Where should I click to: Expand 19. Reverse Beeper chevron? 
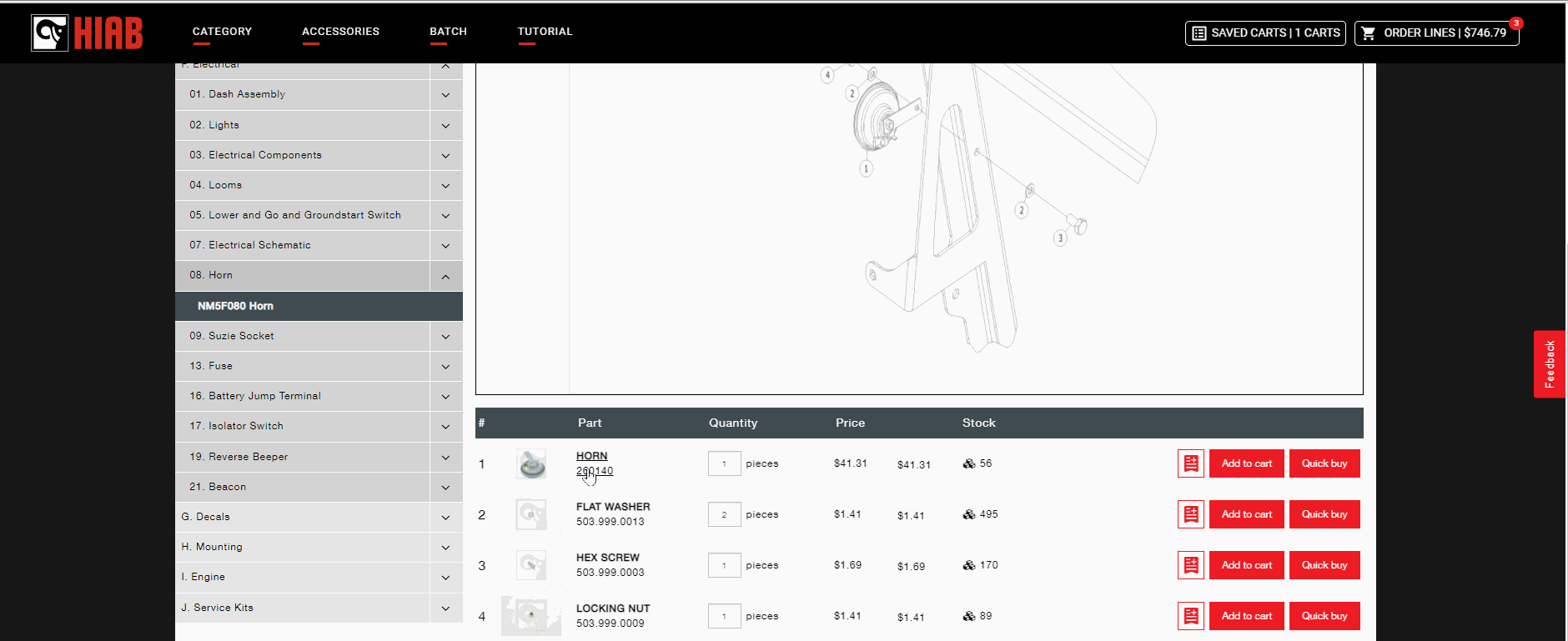(x=445, y=458)
